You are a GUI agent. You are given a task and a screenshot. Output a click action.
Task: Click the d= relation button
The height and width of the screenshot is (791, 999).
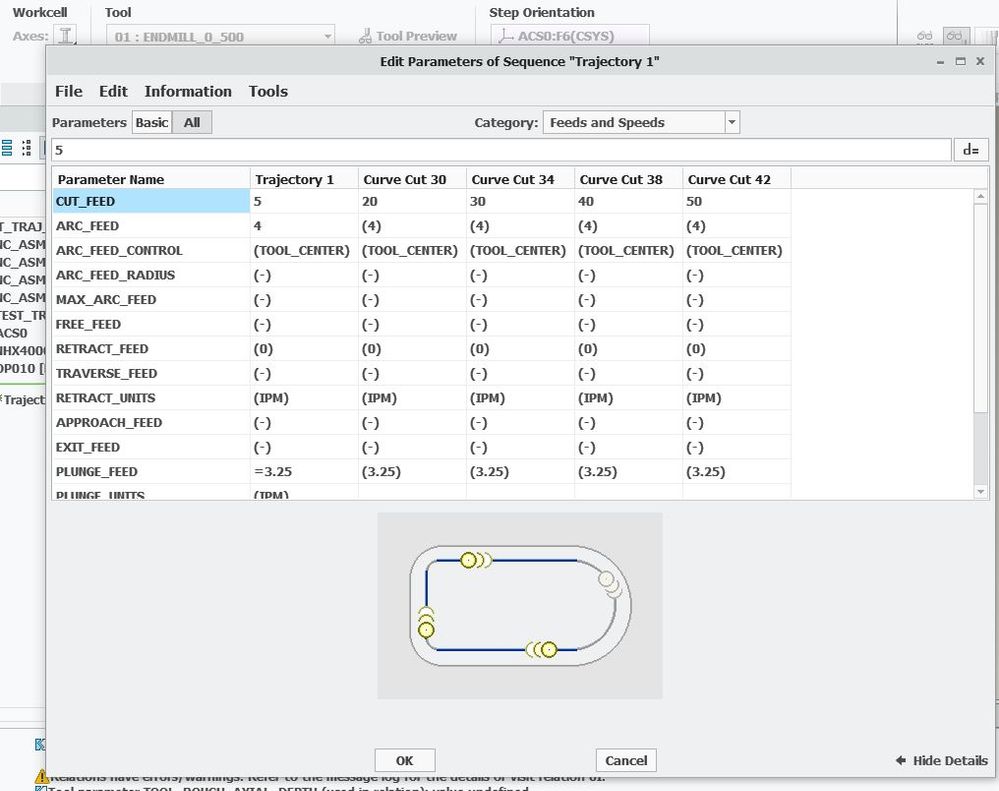(x=970, y=150)
